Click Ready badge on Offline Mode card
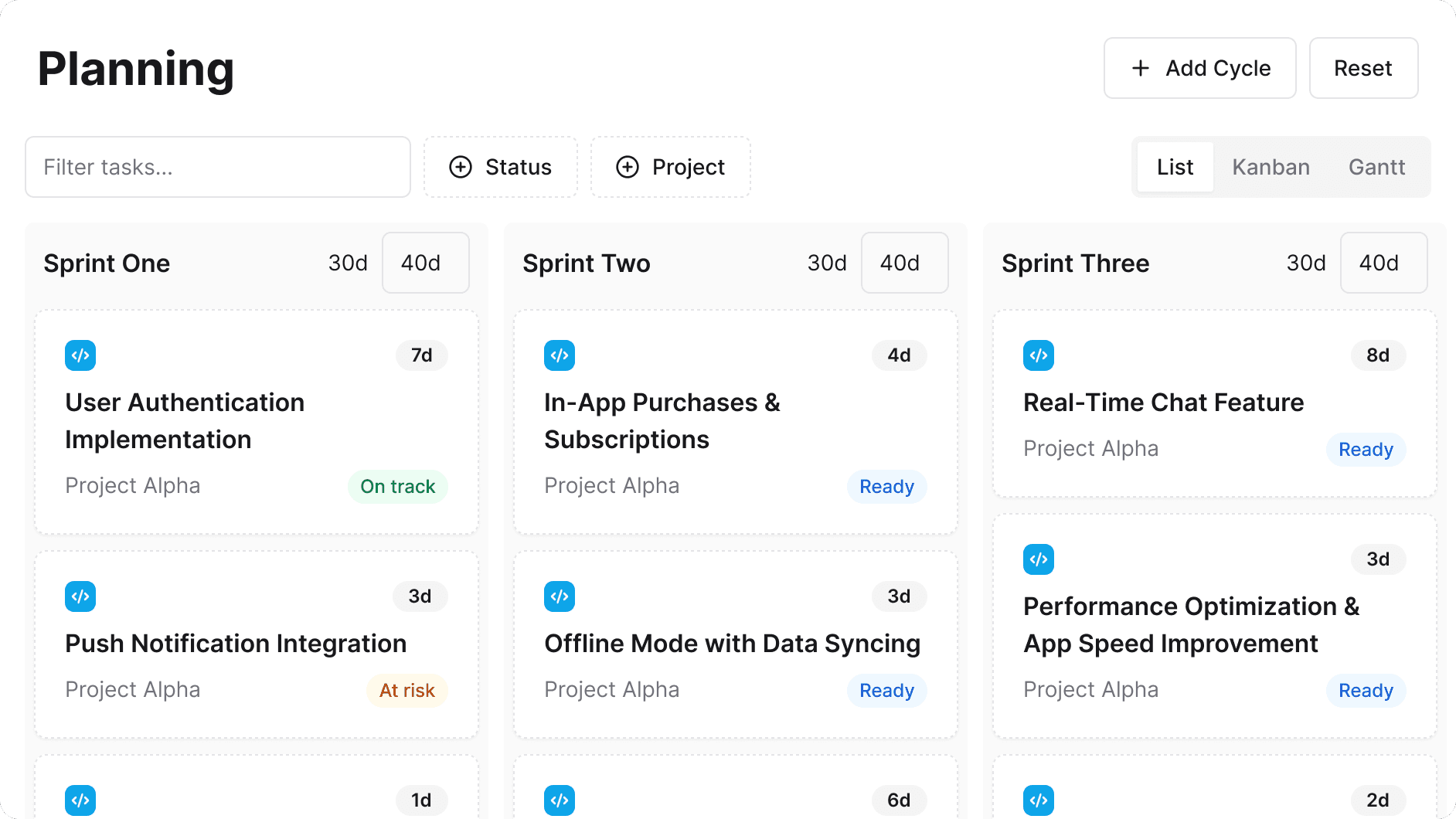This screenshot has width=1456, height=819. point(887,691)
